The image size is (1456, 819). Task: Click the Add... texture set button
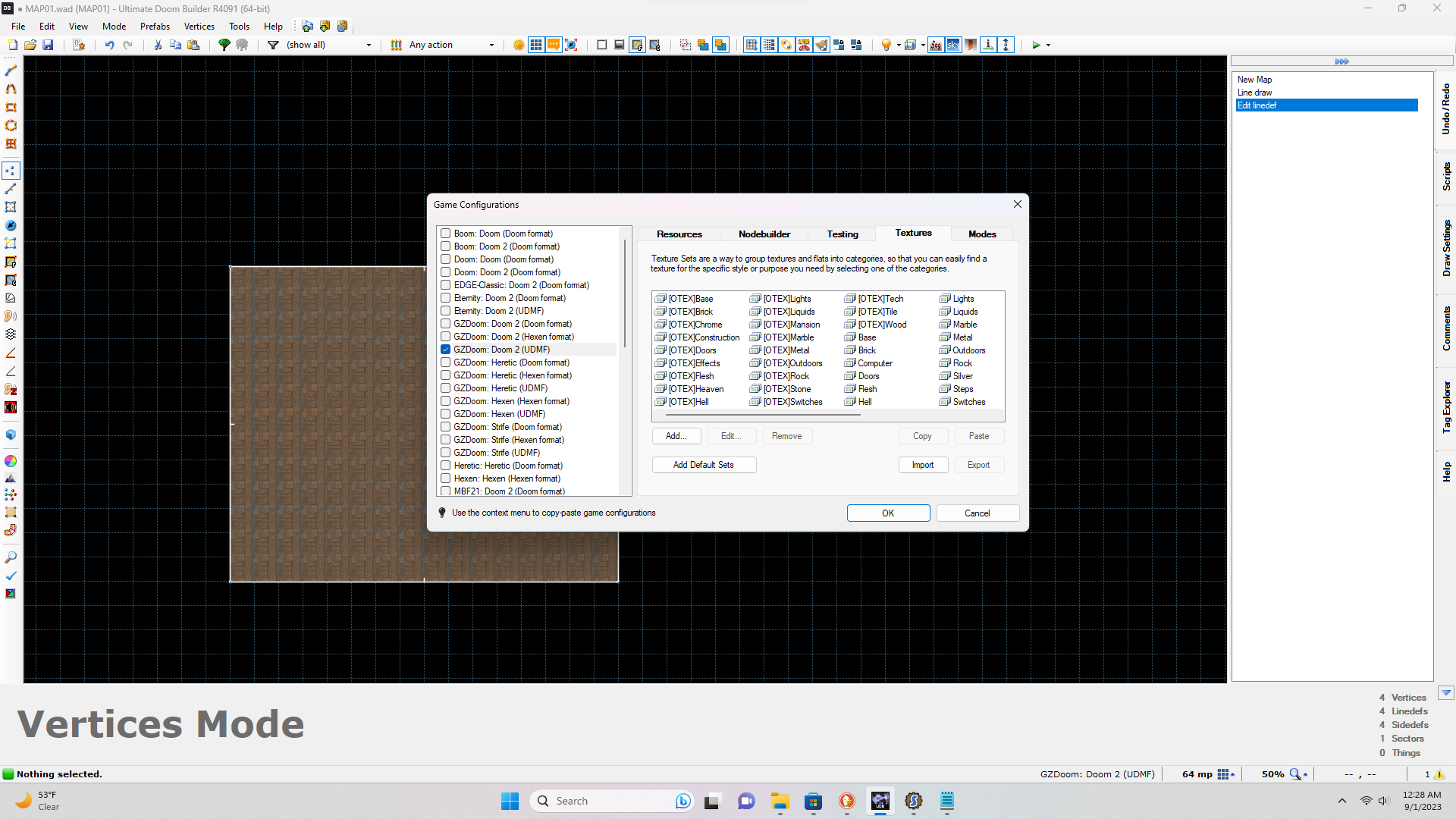[676, 436]
